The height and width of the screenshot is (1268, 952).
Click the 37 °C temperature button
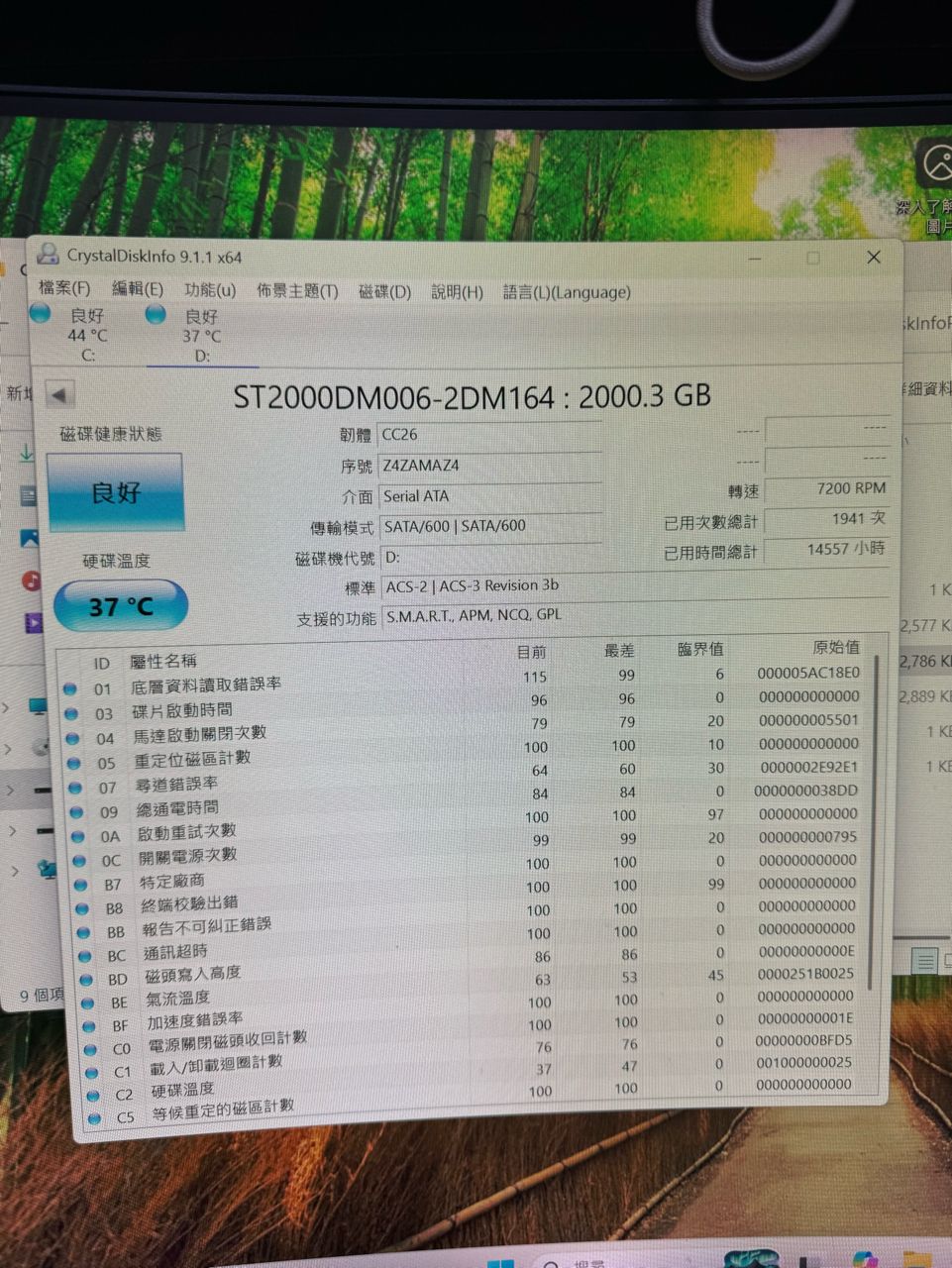(120, 605)
